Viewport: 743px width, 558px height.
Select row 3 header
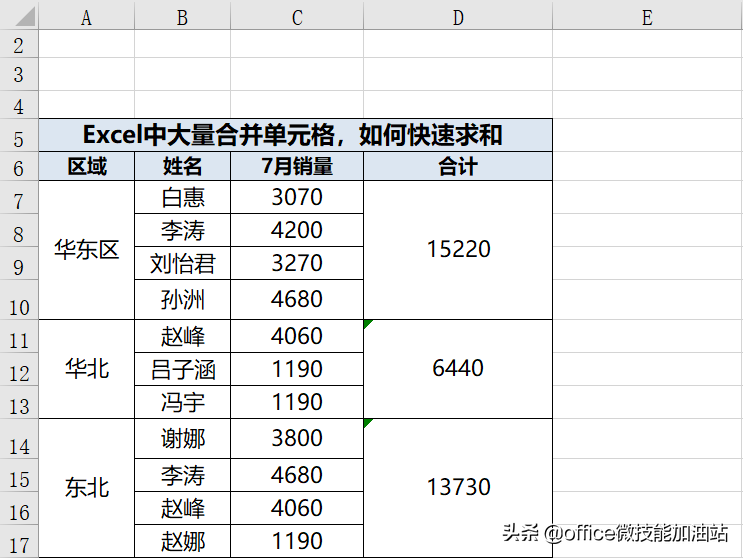point(19,74)
